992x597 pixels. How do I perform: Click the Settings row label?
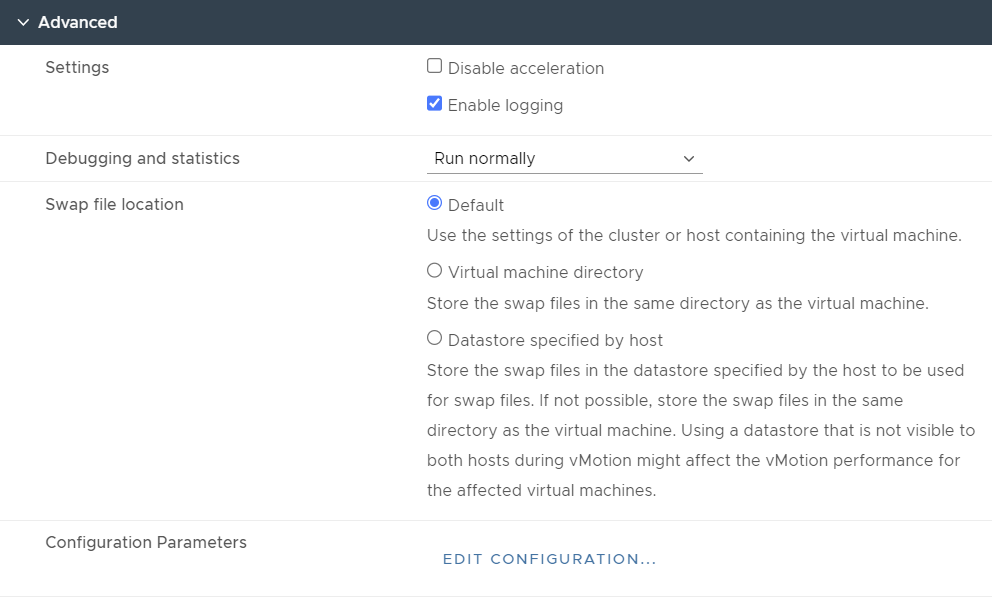click(77, 68)
